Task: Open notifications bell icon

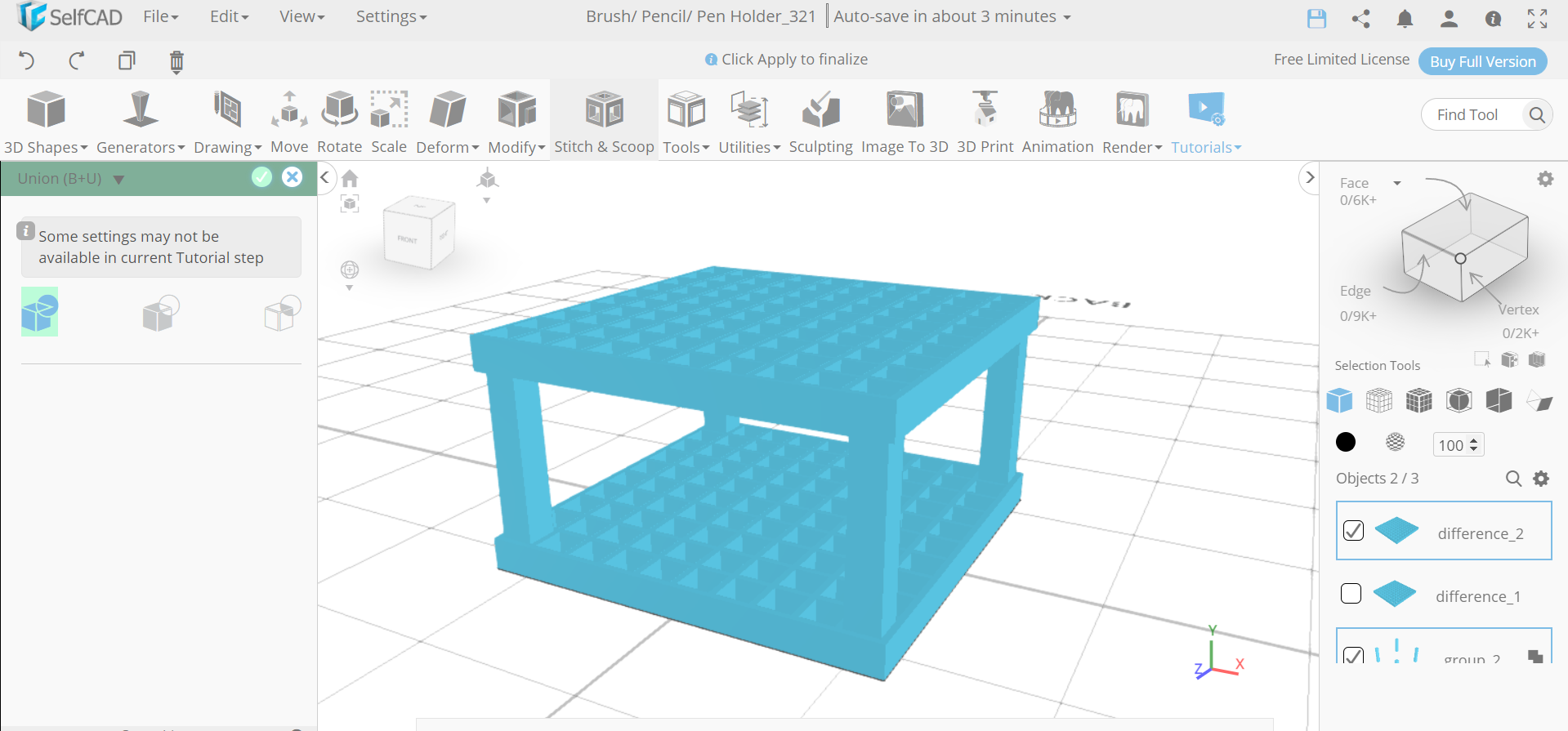Action: [1405, 19]
